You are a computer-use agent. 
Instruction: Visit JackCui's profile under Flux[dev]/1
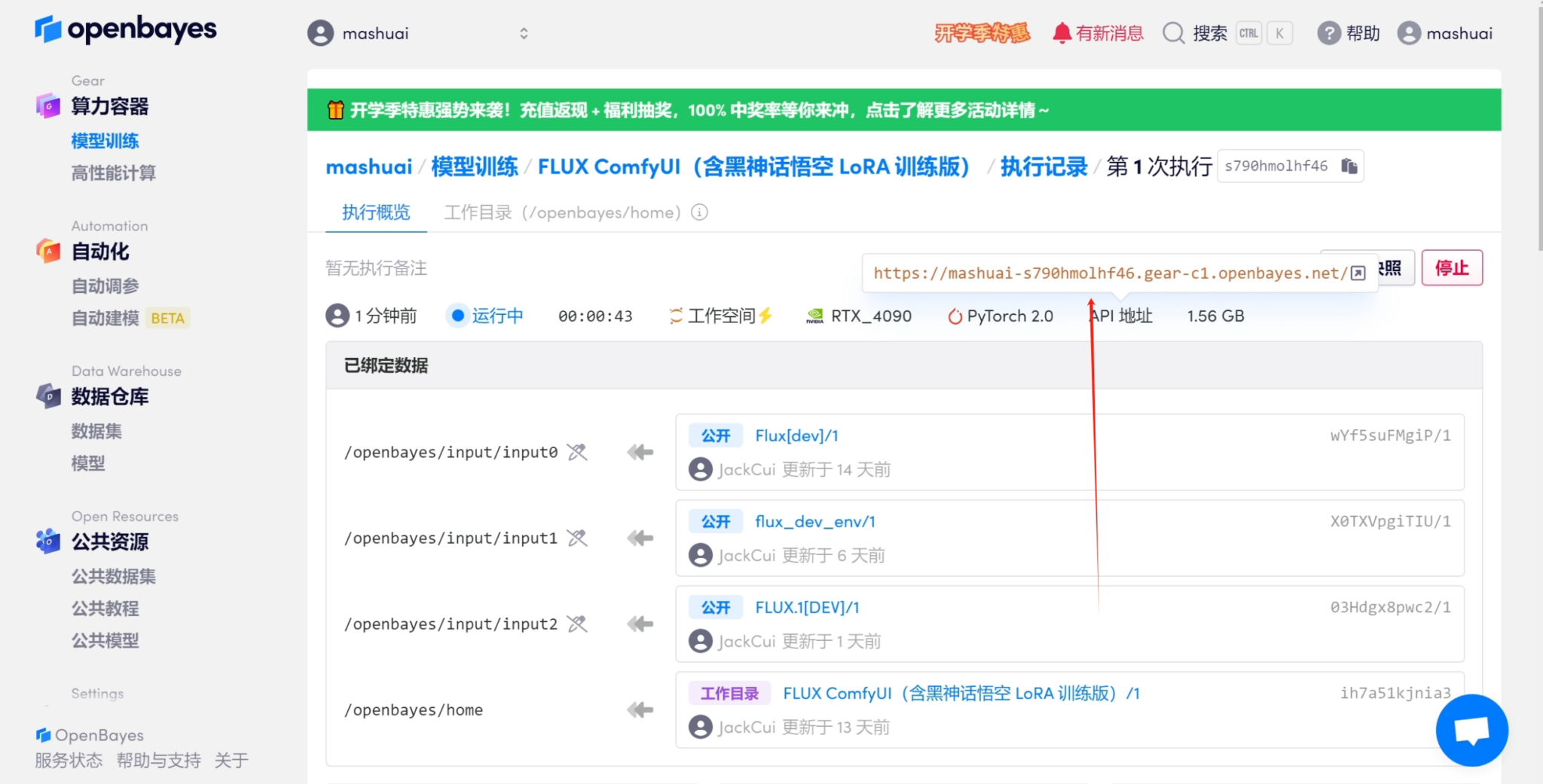(701, 468)
